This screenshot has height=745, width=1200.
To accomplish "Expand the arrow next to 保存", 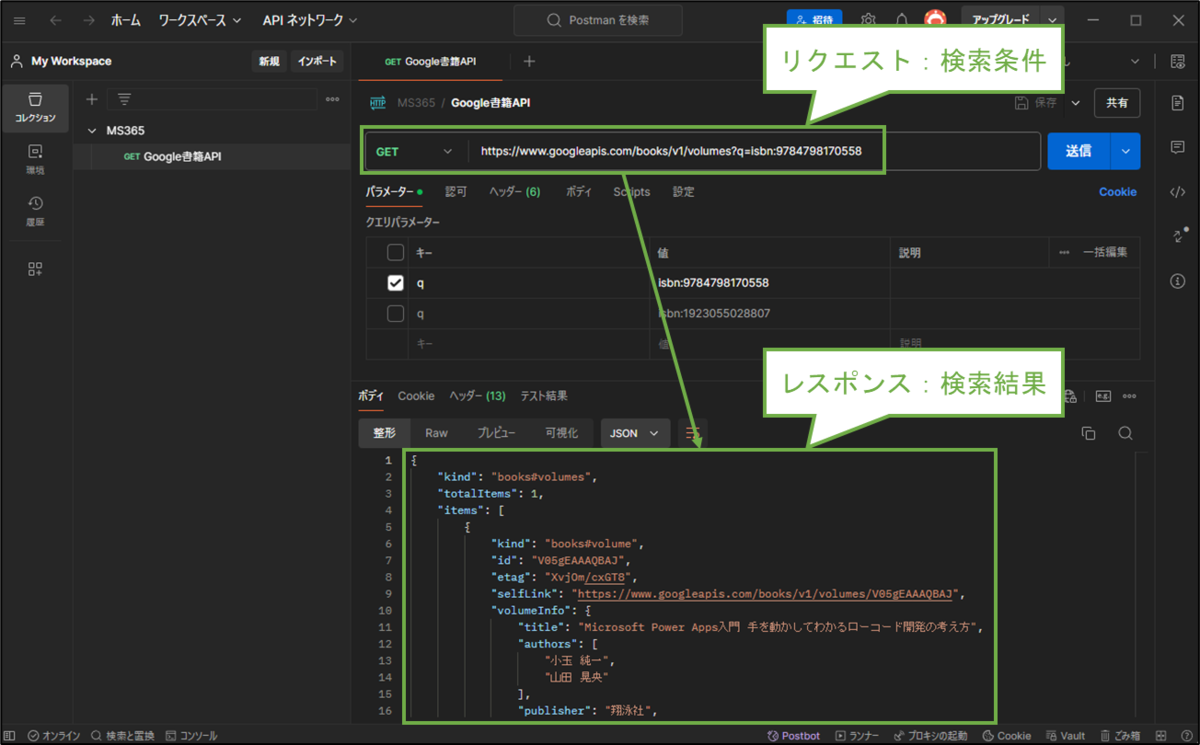I will click(x=1076, y=102).
